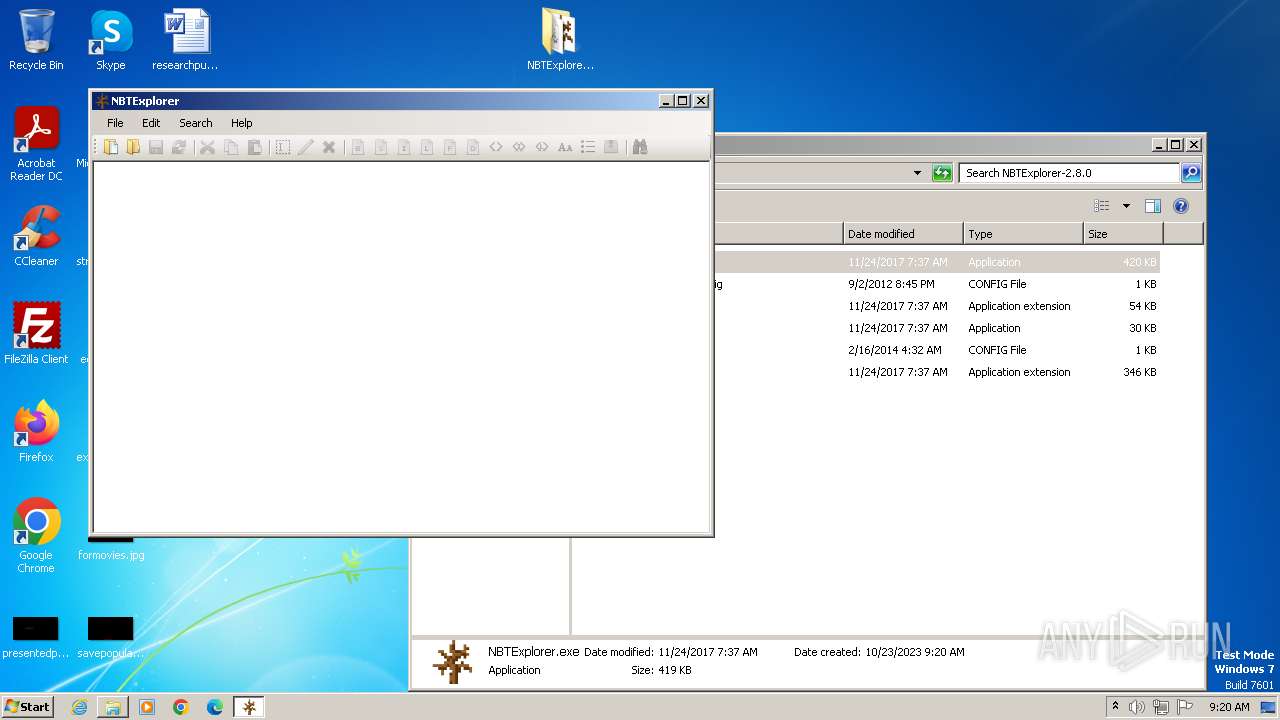Screen dimensions: 1280x720
Task: Click the Rename tag toolbar icon
Action: point(283,147)
